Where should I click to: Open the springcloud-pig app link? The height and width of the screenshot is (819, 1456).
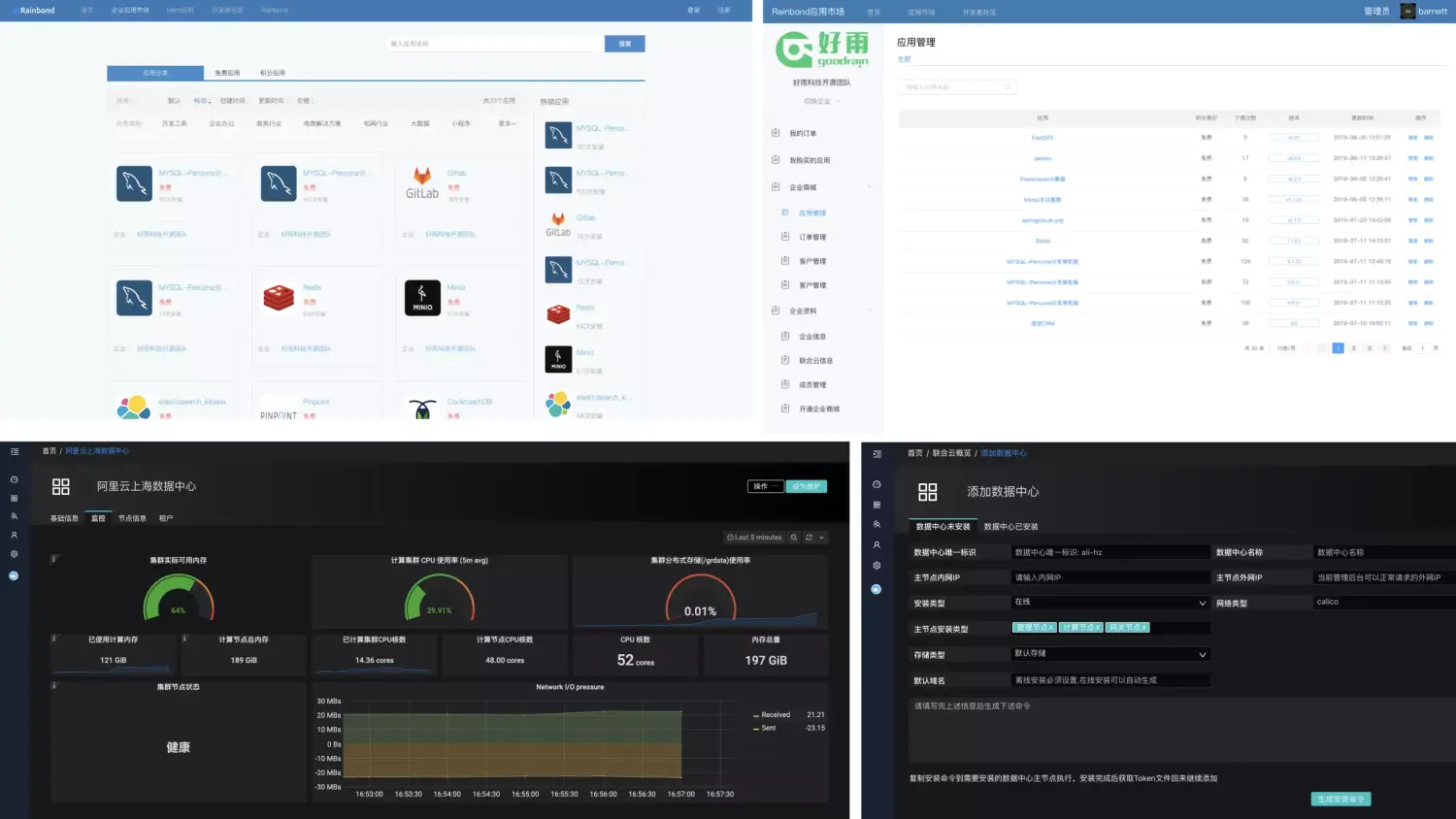tap(1042, 220)
